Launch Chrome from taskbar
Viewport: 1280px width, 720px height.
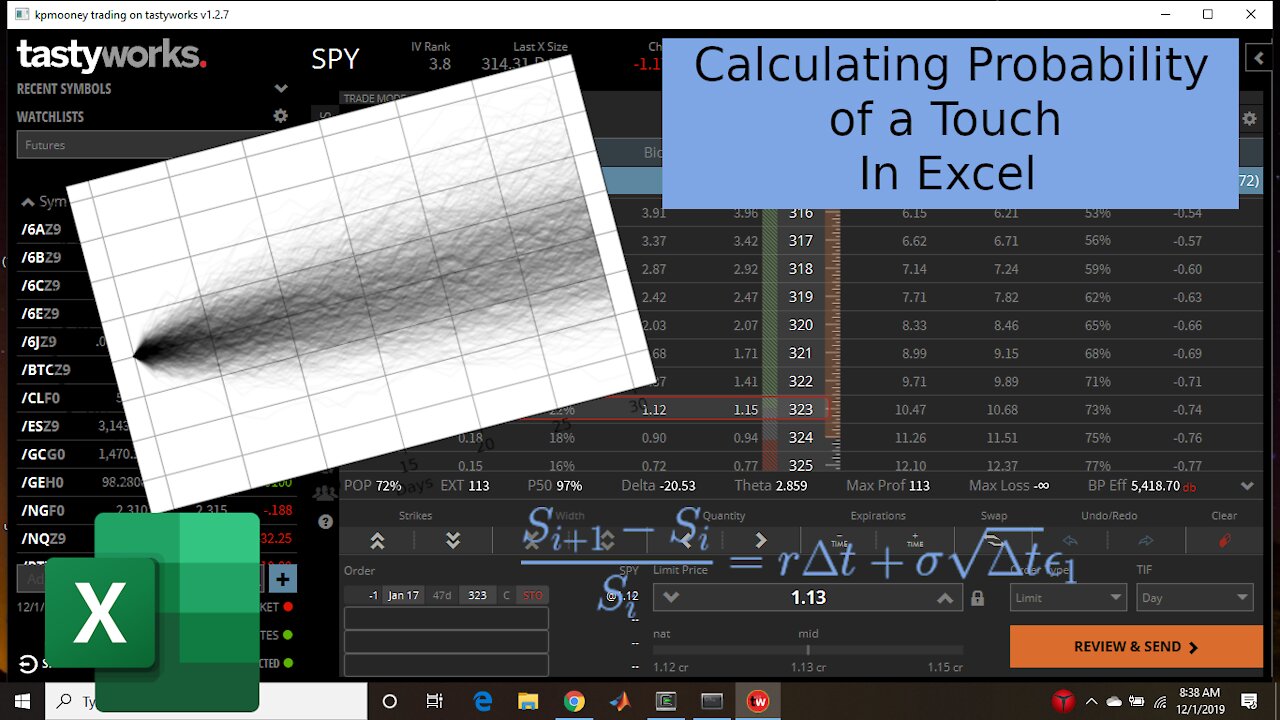[573, 701]
